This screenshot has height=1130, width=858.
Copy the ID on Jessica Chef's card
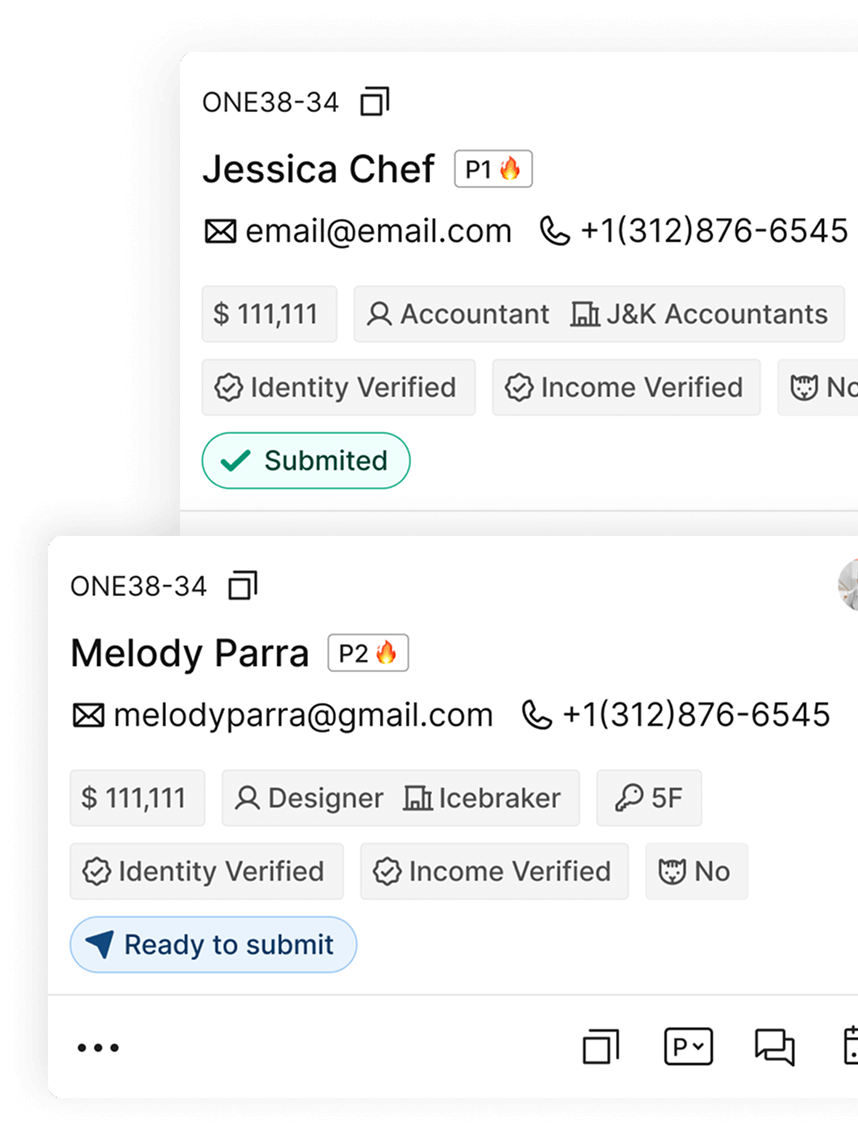point(375,102)
